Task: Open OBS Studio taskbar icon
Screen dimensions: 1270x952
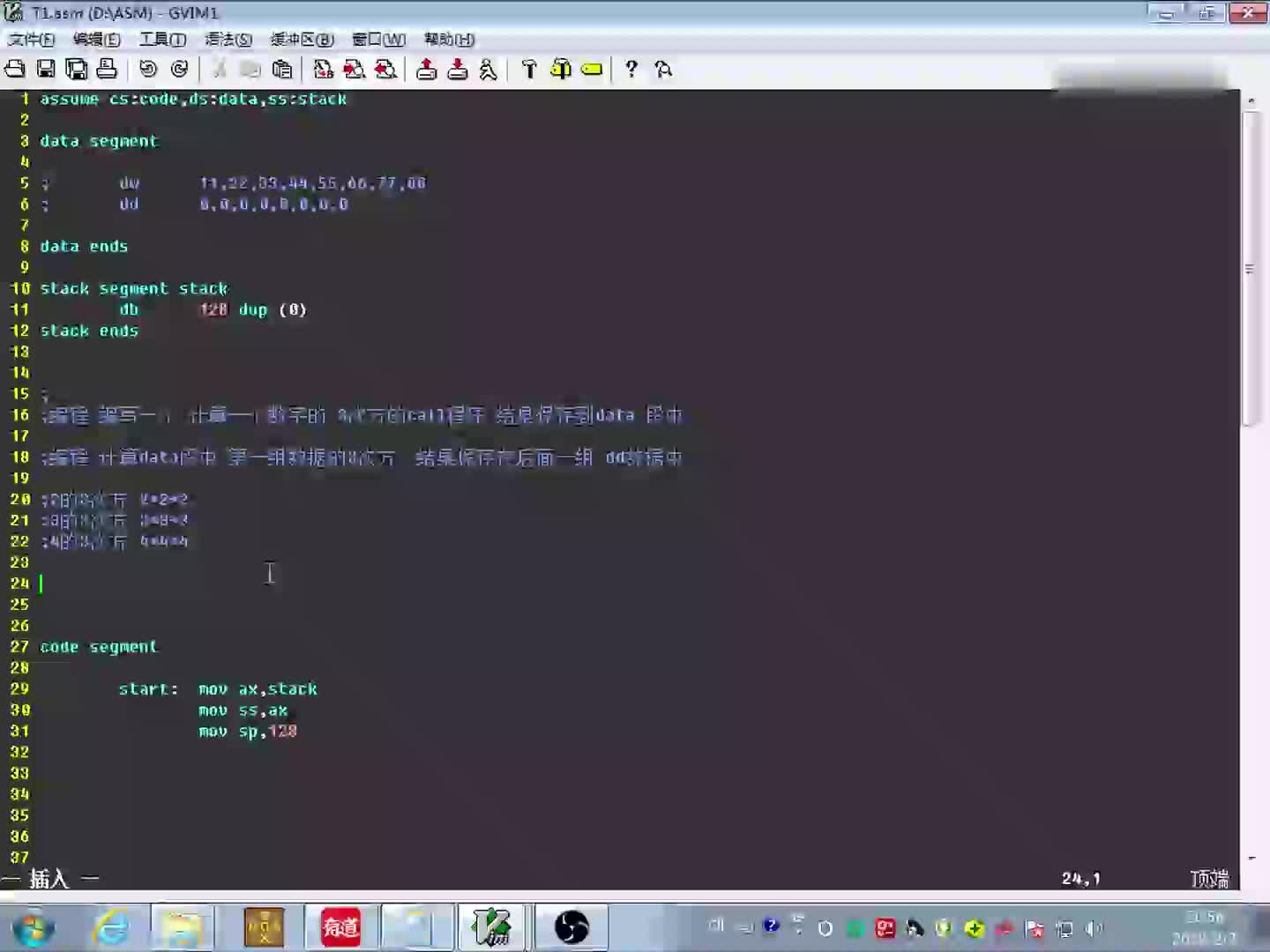Action: point(571,928)
